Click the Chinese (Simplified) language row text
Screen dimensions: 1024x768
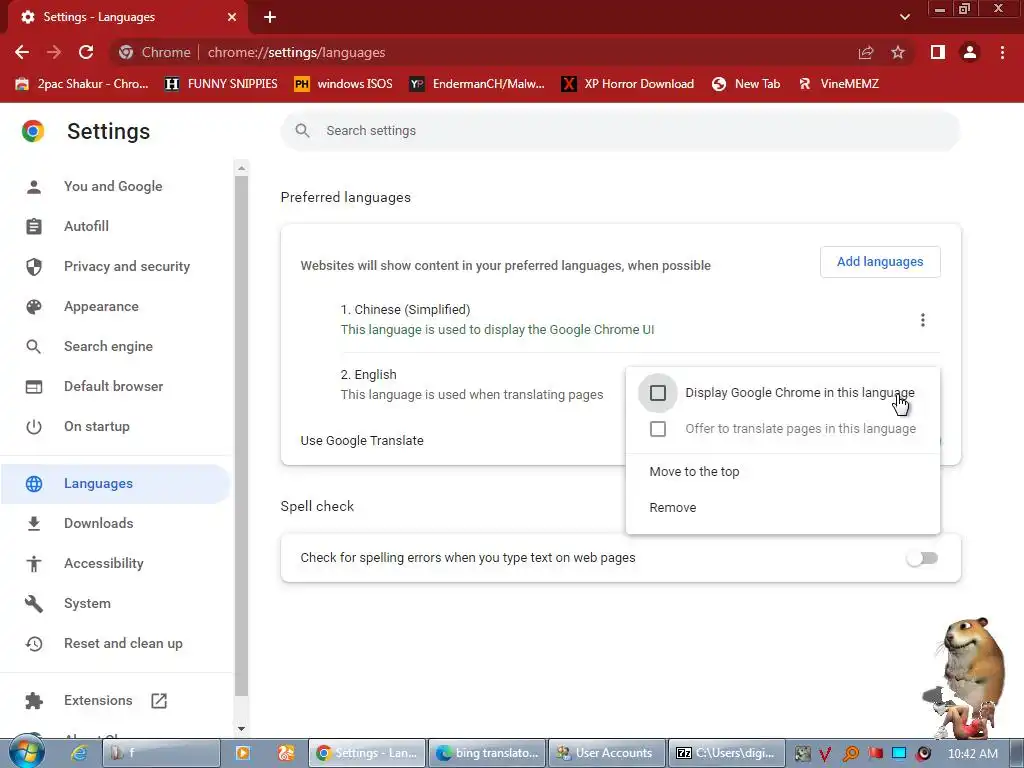(x=405, y=310)
